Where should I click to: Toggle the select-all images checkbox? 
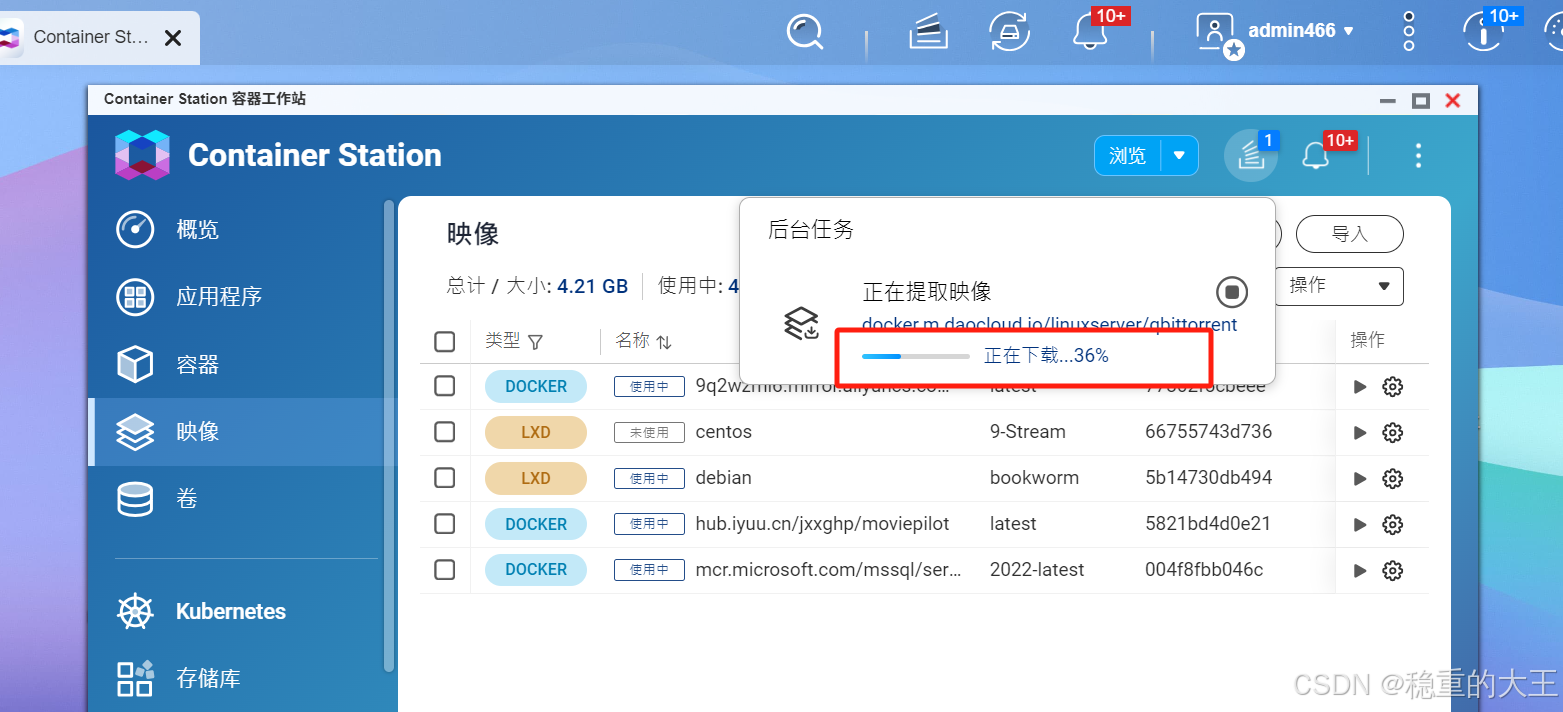(x=445, y=342)
